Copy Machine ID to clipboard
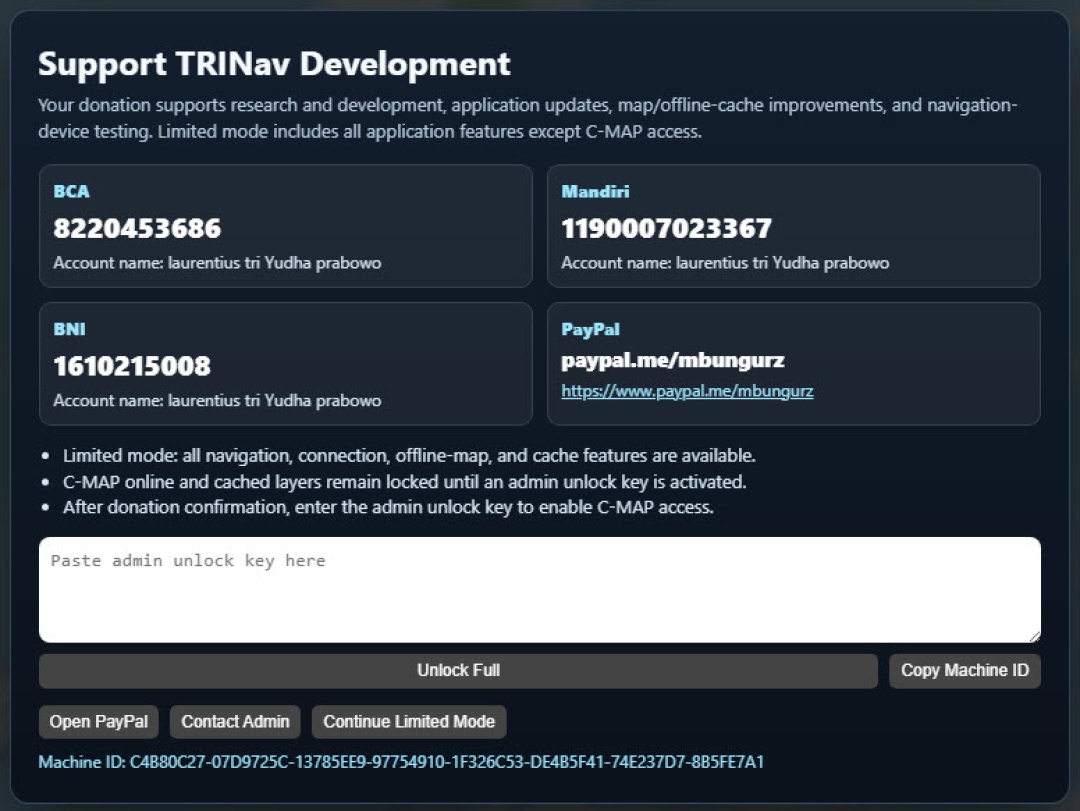 (964, 670)
